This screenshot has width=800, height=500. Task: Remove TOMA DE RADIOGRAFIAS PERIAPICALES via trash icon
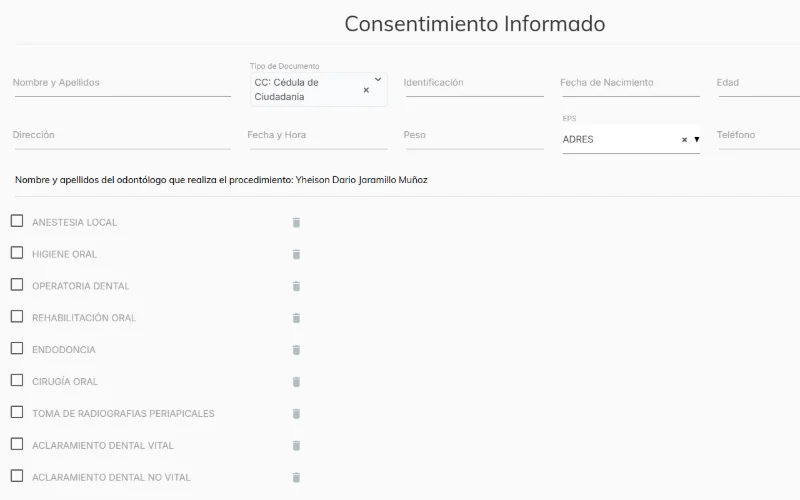(x=296, y=414)
